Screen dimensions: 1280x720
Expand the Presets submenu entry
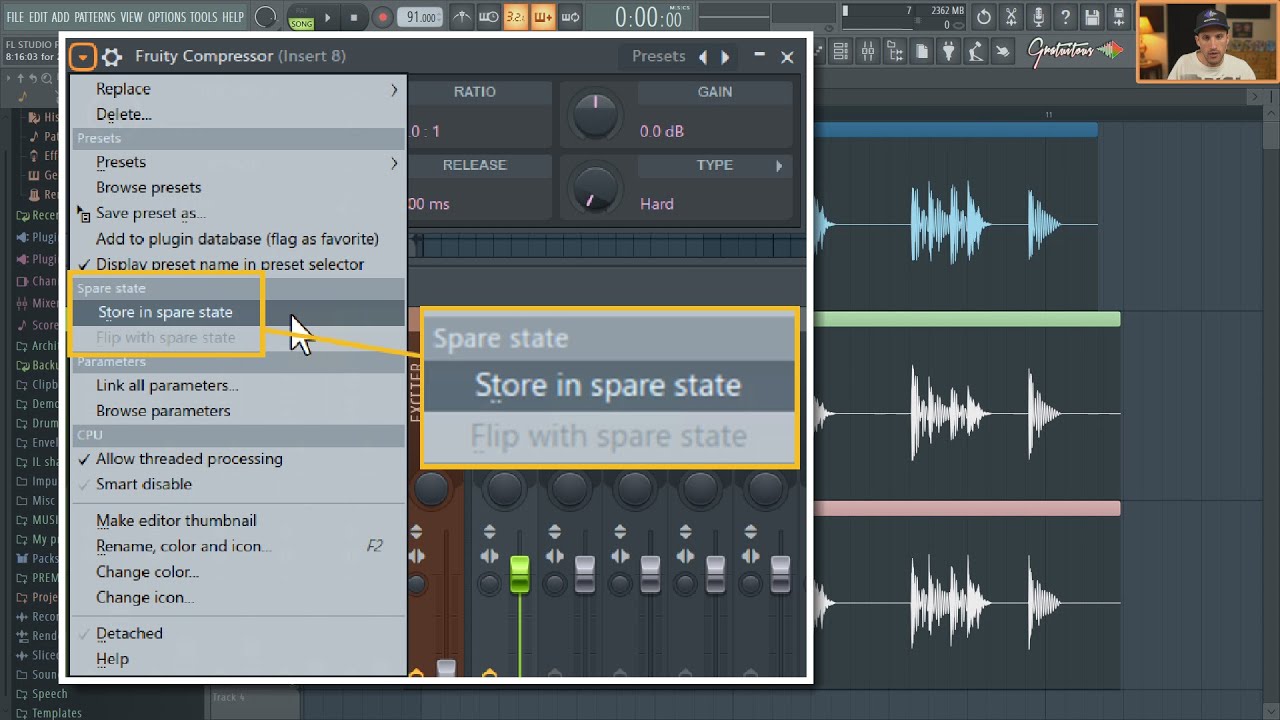pos(237,162)
